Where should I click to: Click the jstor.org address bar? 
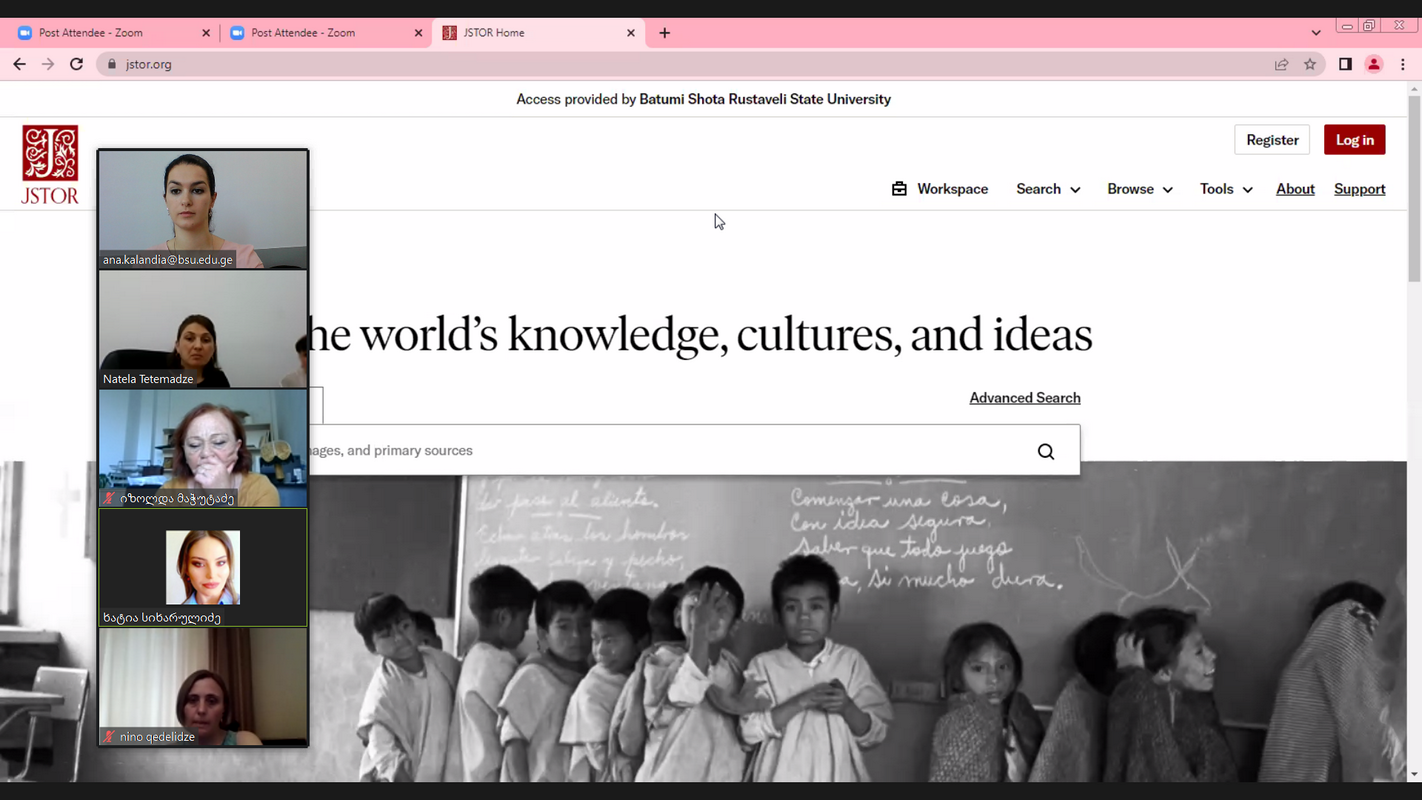[x=600, y=64]
